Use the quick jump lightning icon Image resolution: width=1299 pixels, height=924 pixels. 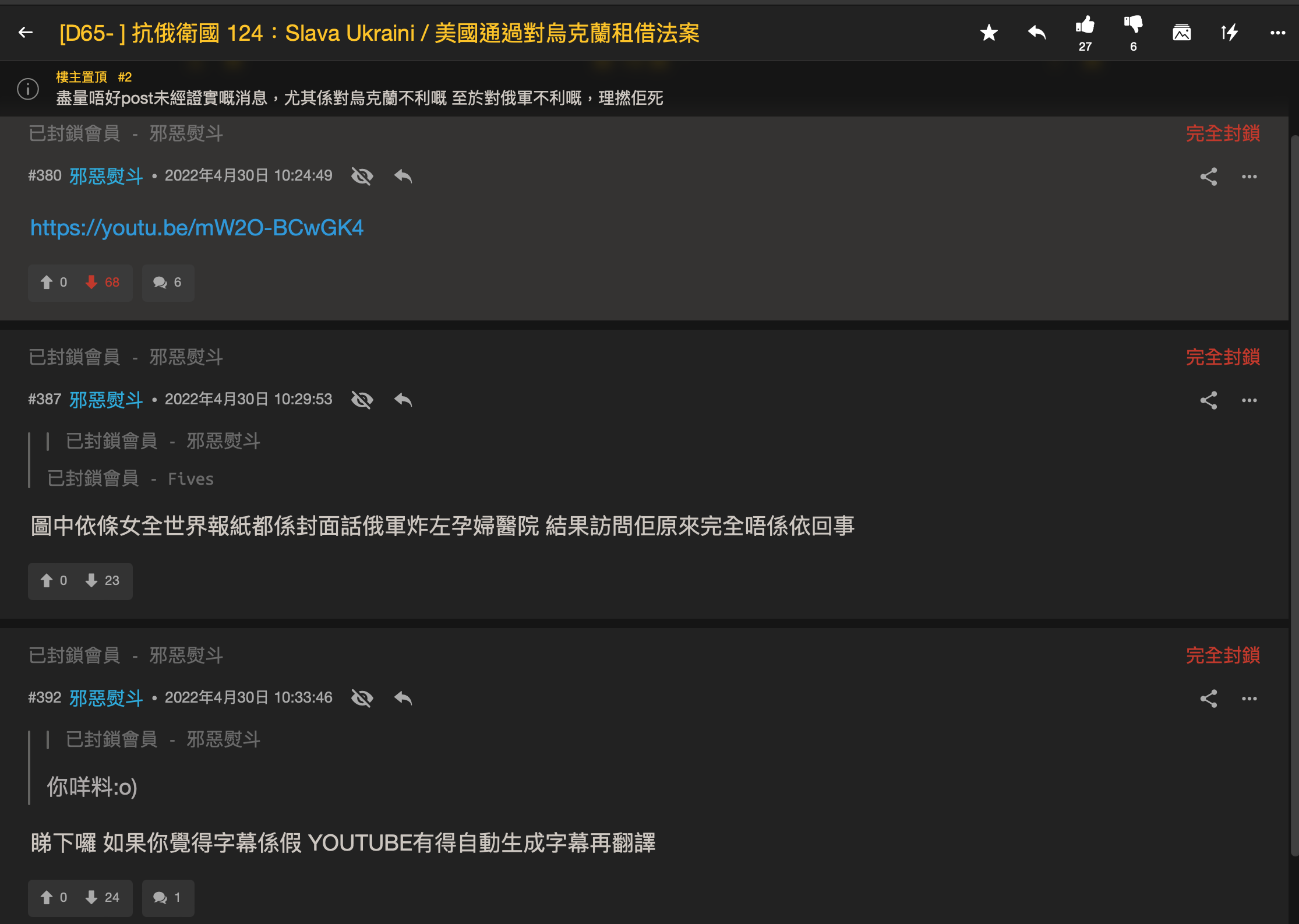tap(1229, 33)
